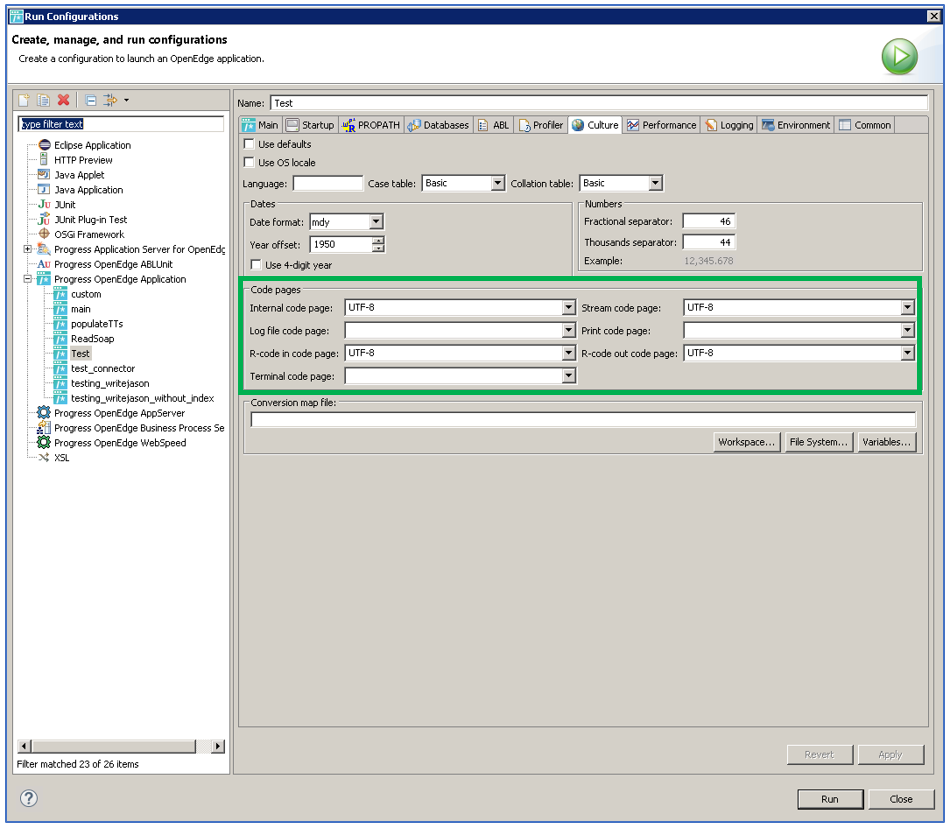Increase the Year offset spinner value
The image size is (949, 826).
point(378,240)
